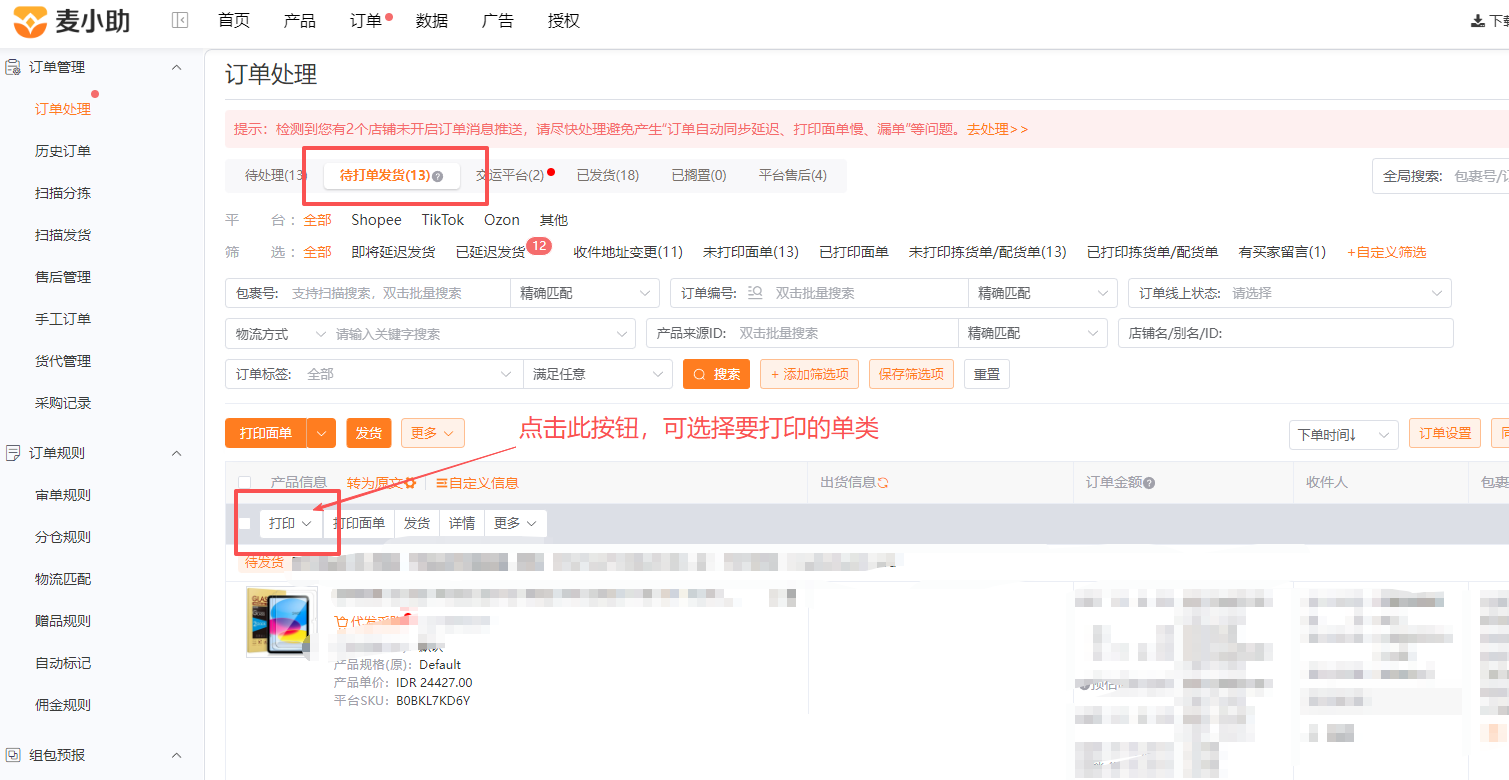Click the 保存筛选项 button
The image size is (1509, 780).
(911, 374)
